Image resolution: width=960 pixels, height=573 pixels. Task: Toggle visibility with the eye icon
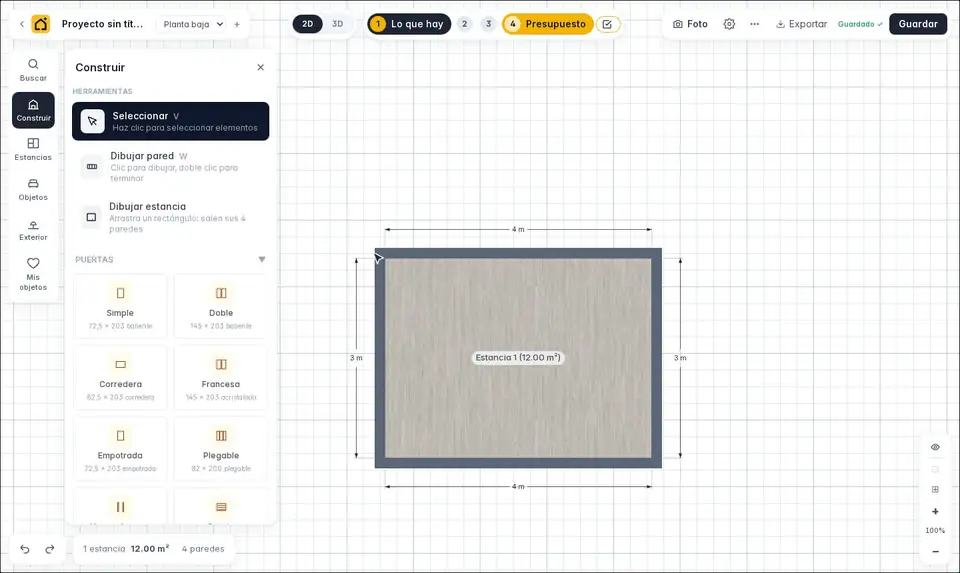point(935,448)
